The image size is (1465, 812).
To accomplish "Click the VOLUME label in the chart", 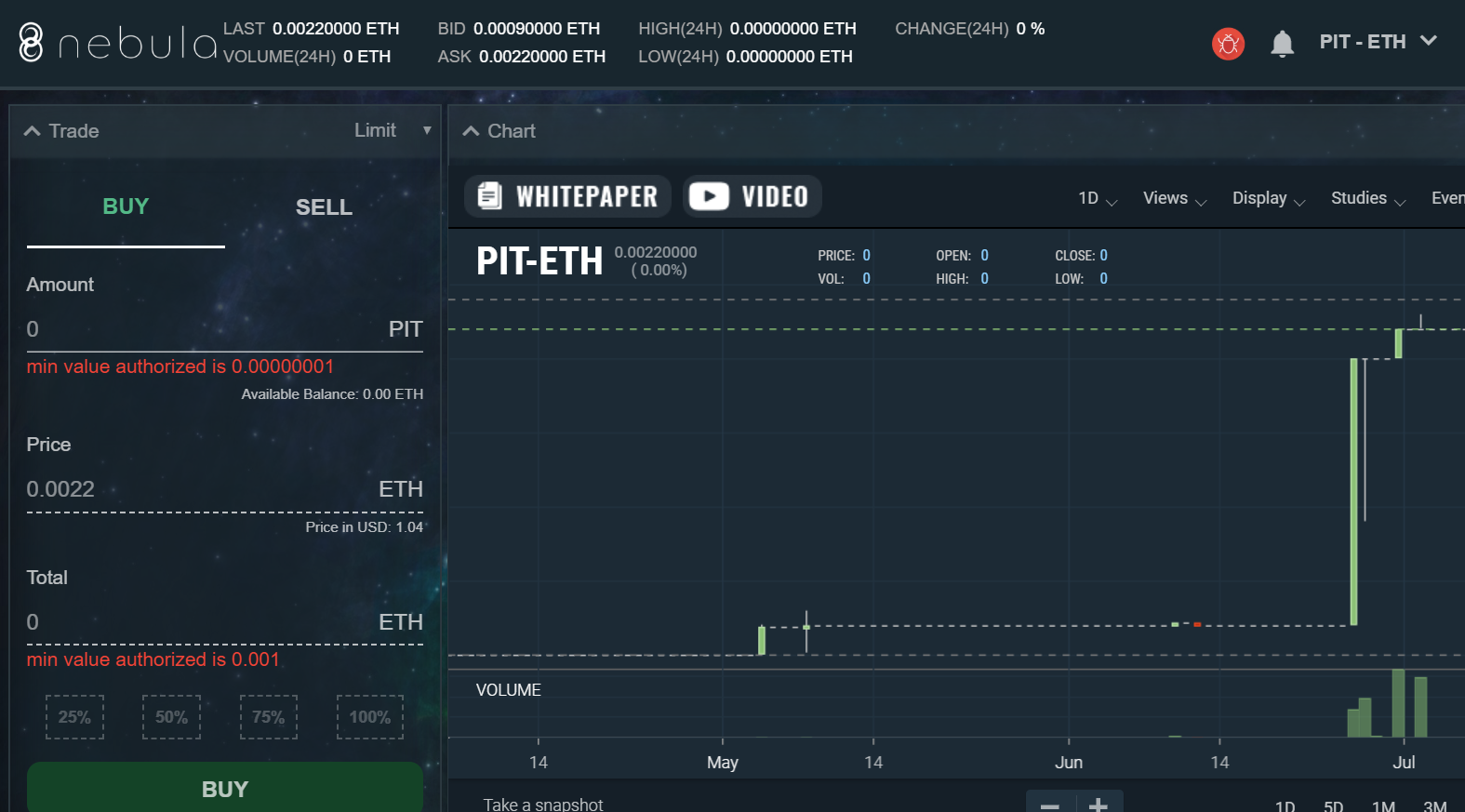I will coord(509,690).
